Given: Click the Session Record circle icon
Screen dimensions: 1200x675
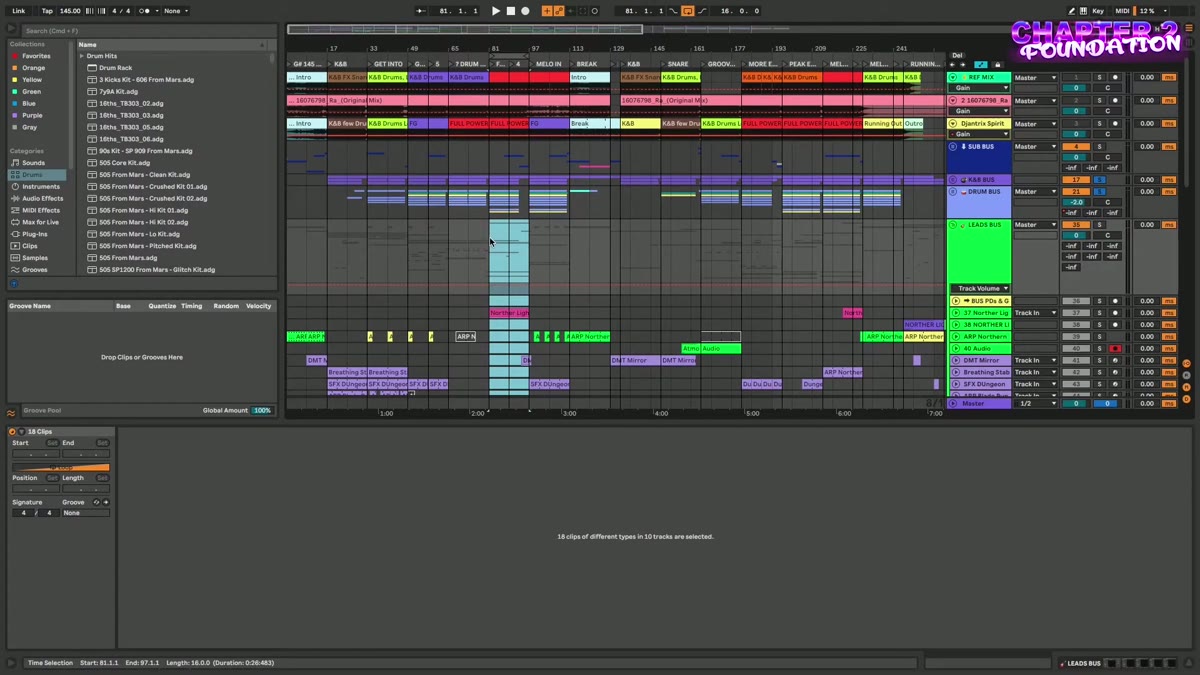Looking at the screenshot, I should [x=595, y=11].
